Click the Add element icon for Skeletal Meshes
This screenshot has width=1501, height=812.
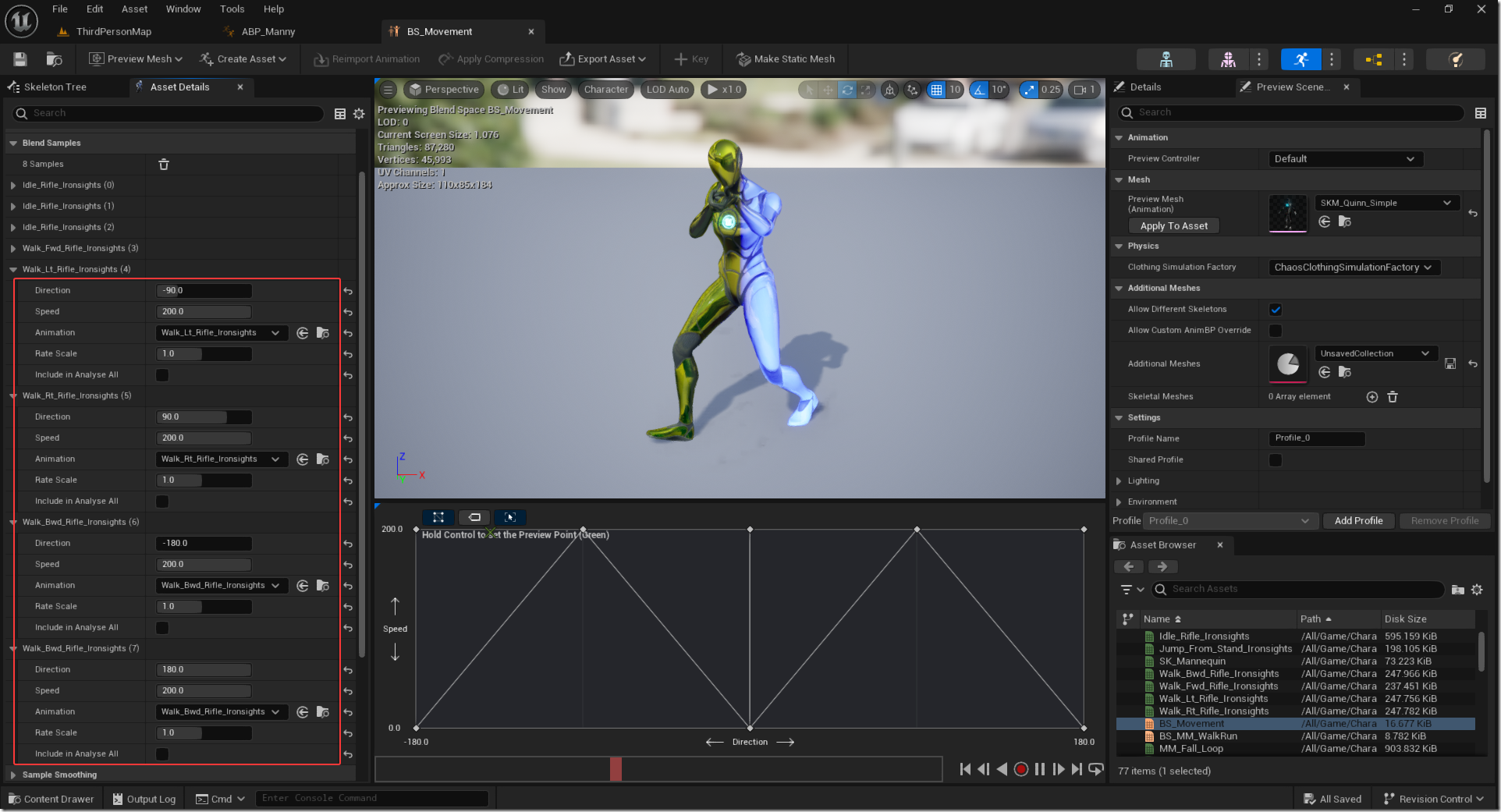pyautogui.click(x=1372, y=397)
